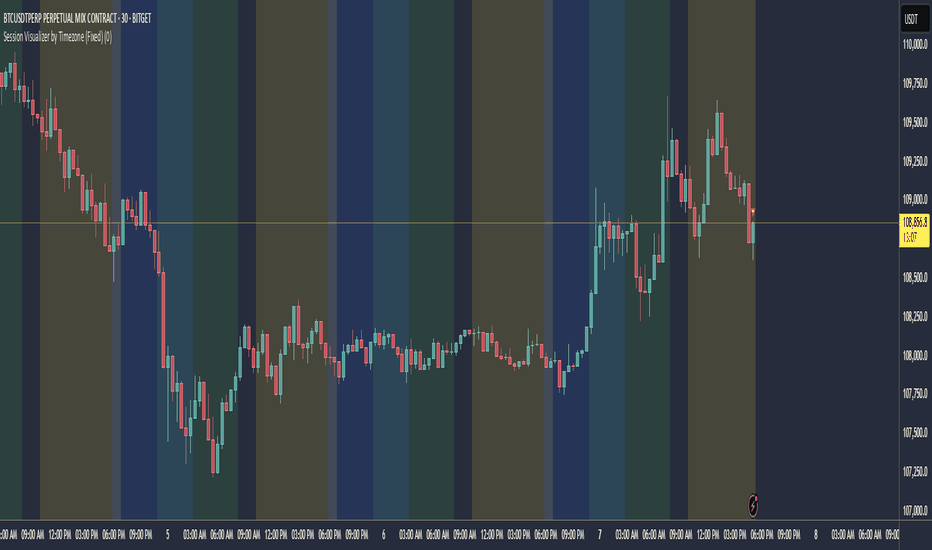This screenshot has height=550, width=932.
Task: Click the day 8 date label on time axis
Action: point(816,535)
